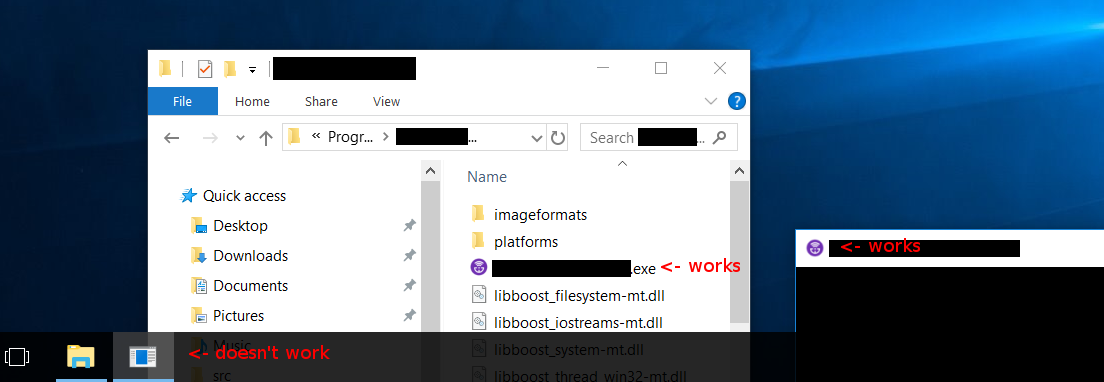1104x382 pixels.
Task: Go up one folder level
Action: click(265, 138)
